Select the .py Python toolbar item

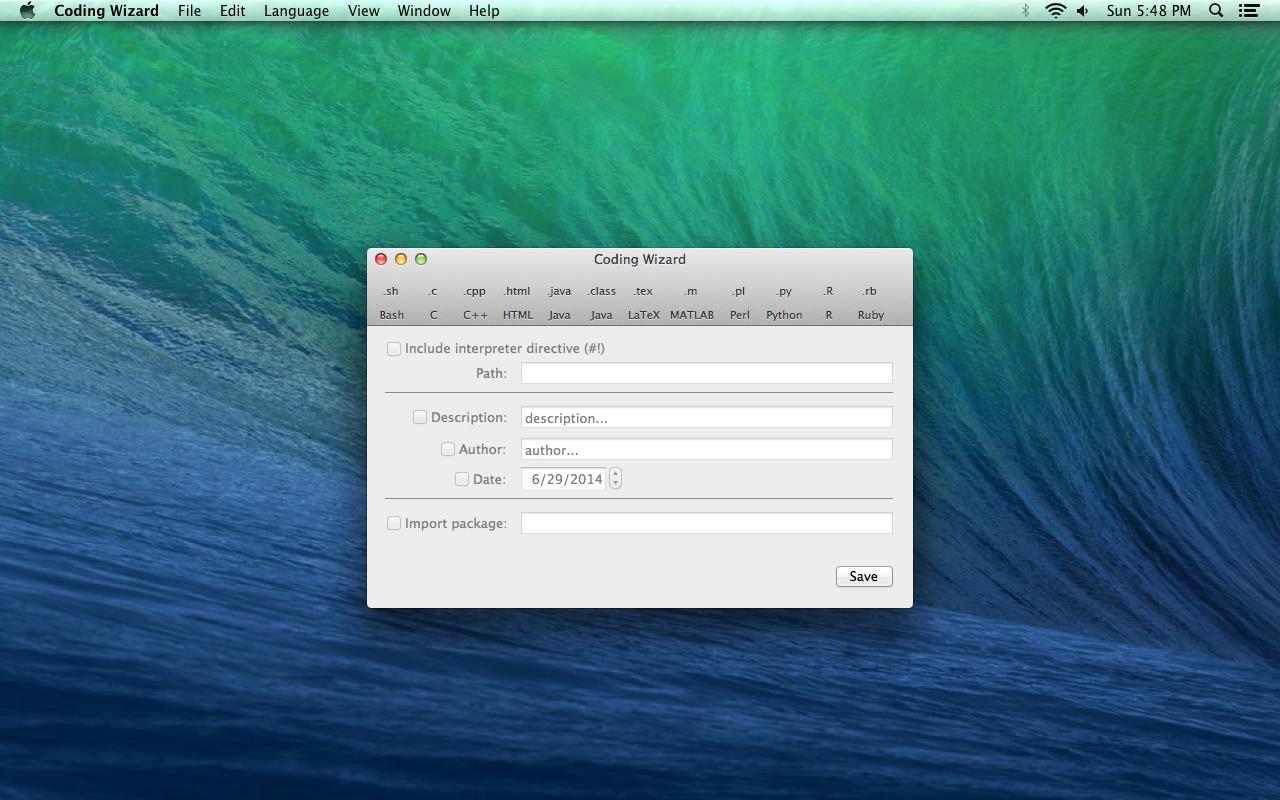pyautogui.click(x=784, y=302)
